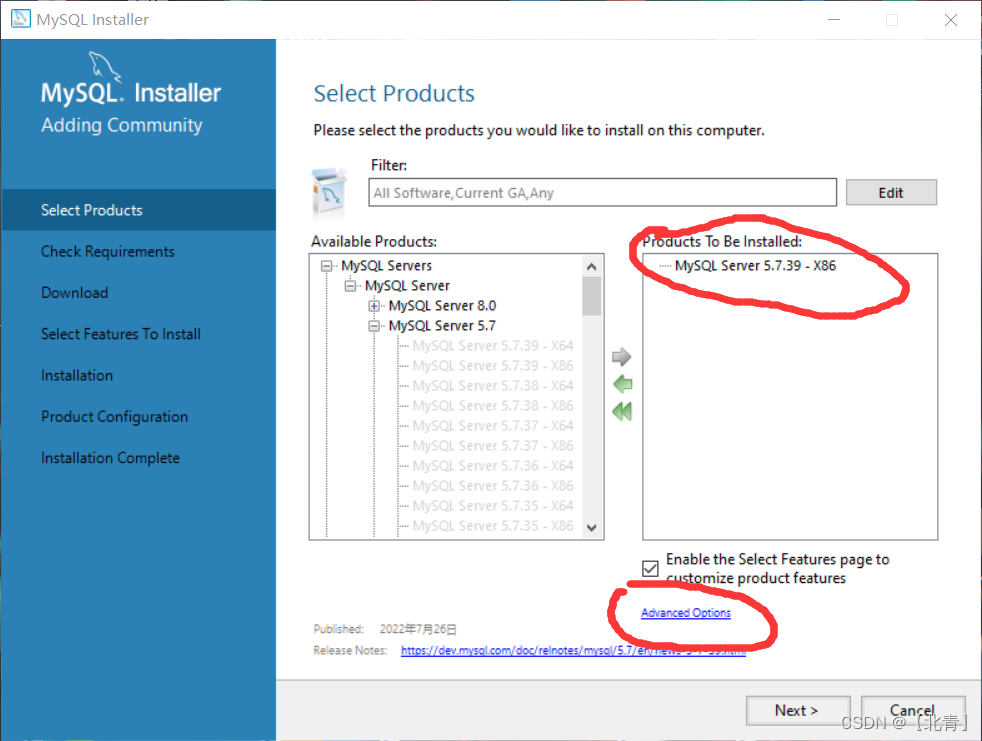This screenshot has height=741, width=982.
Task: Collapse the MySQL Server tree node
Action: click(x=350, y=286)
